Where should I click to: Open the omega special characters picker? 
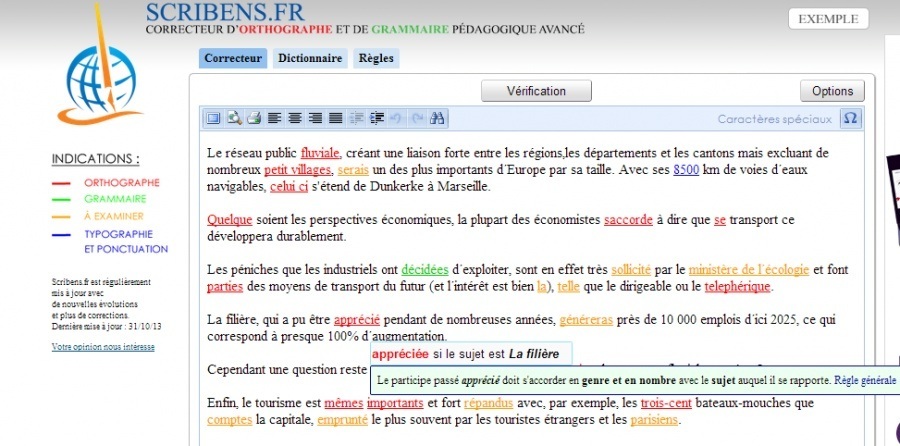pyautogui.click(x=850, y=118)
